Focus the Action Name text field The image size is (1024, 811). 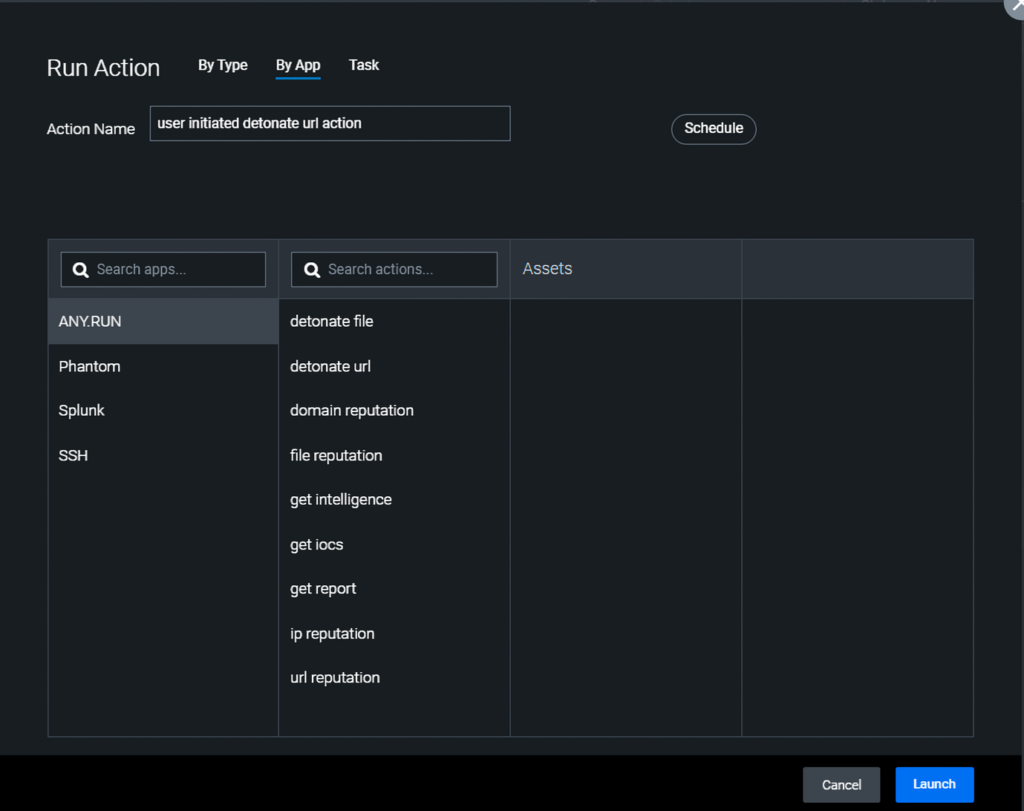pyautogui.click(x=330, y=124)
